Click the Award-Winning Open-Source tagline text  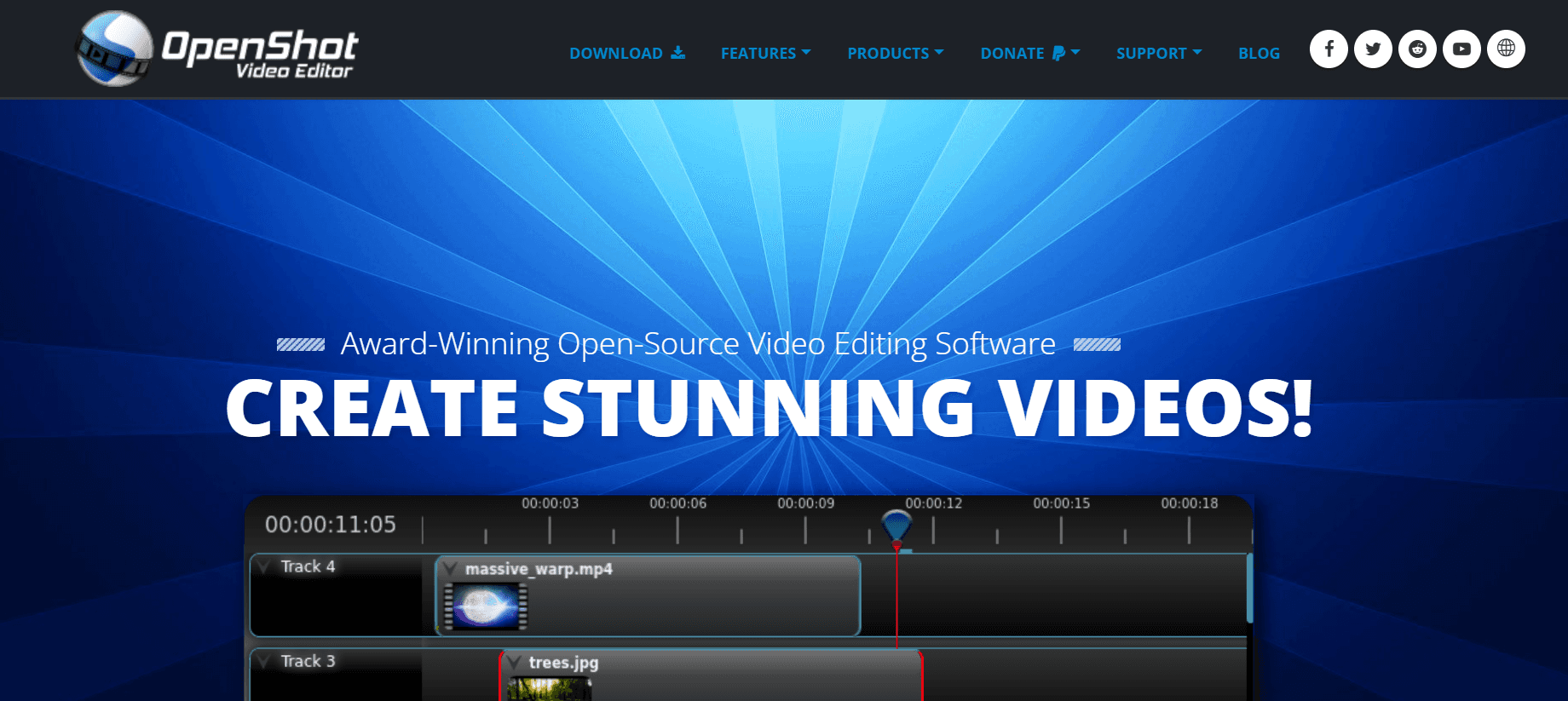[698, 344]
